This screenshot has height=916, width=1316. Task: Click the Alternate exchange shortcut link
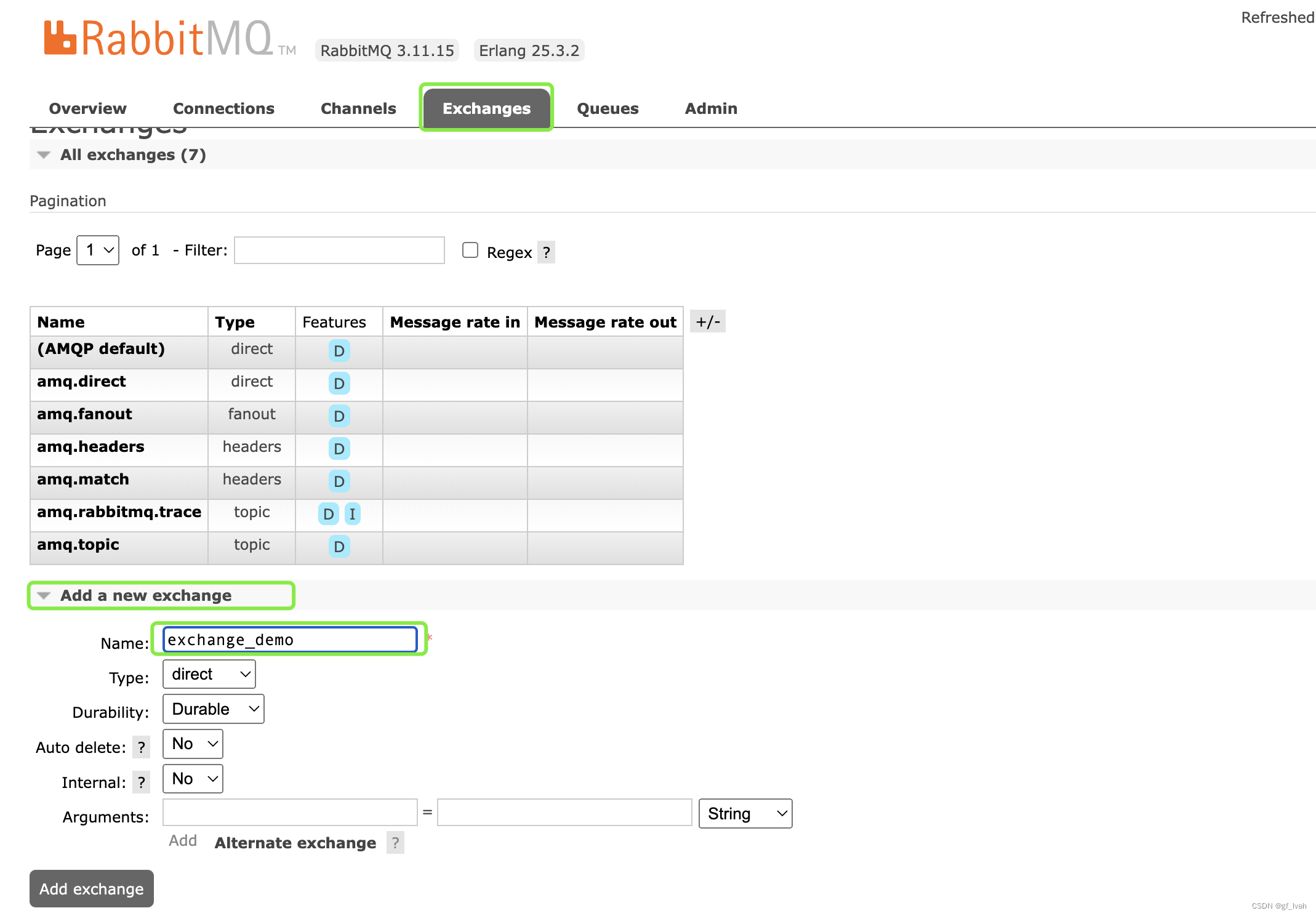295,843
